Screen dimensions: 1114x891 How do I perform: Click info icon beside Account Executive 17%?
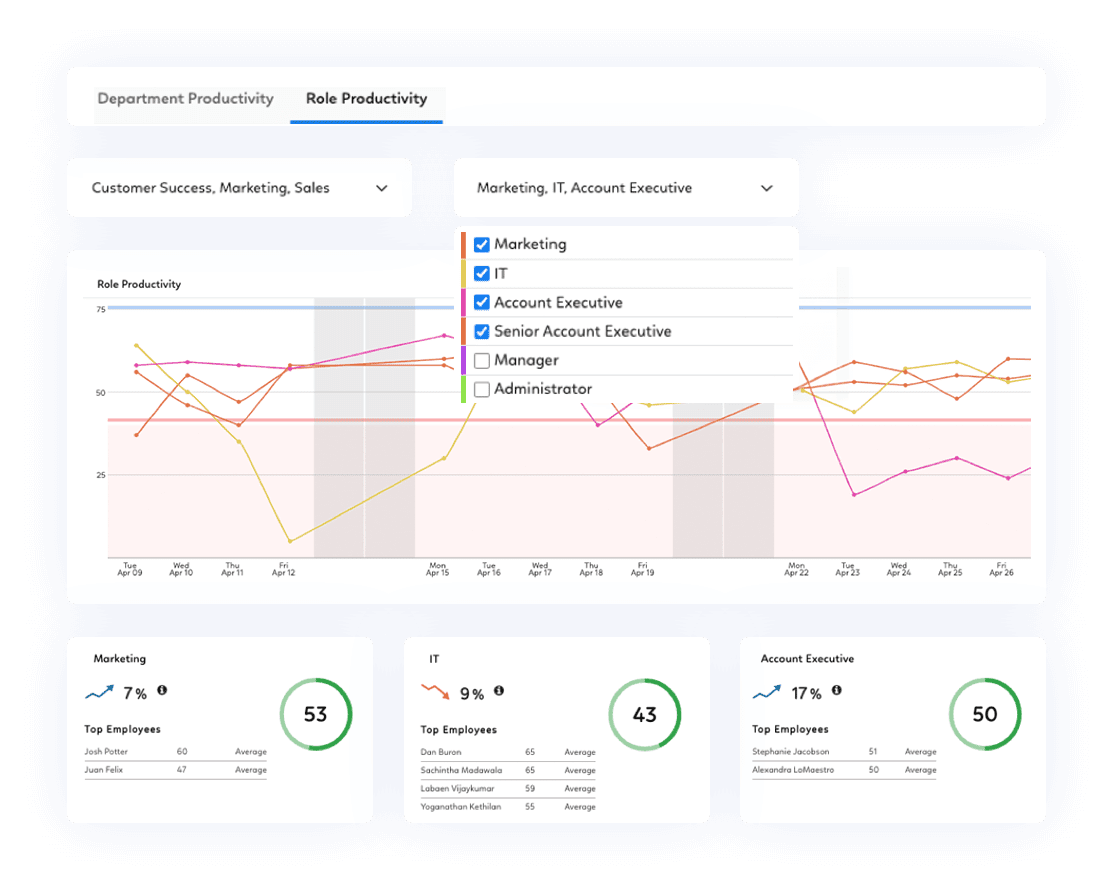pyautogui.click(x=836, y=690)
